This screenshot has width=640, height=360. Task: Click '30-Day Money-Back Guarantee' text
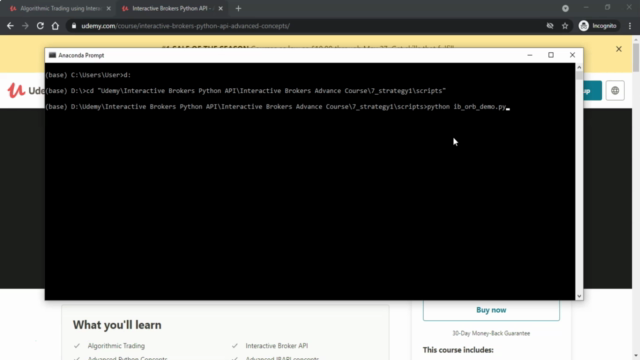(x=491, y=333)
